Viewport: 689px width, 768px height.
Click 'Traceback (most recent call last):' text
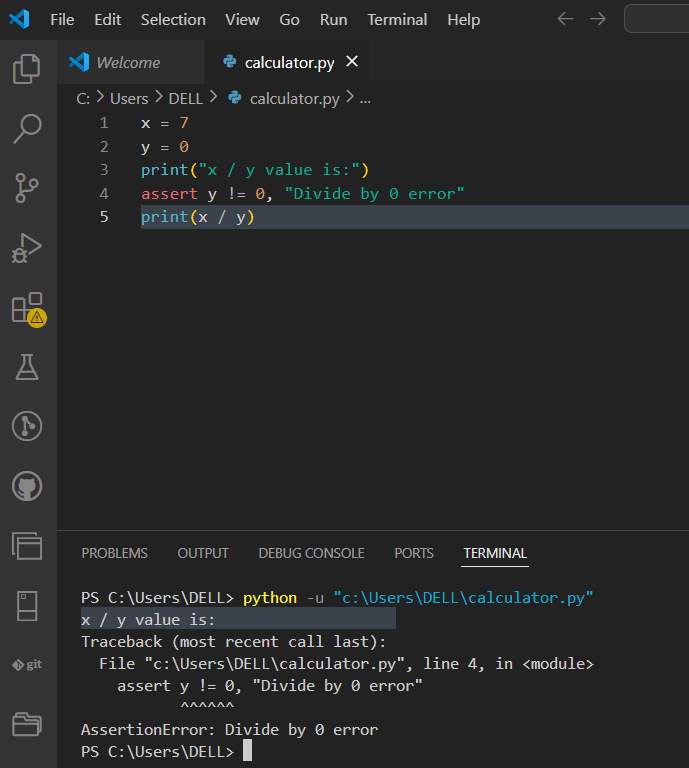(x=234, y=642)
